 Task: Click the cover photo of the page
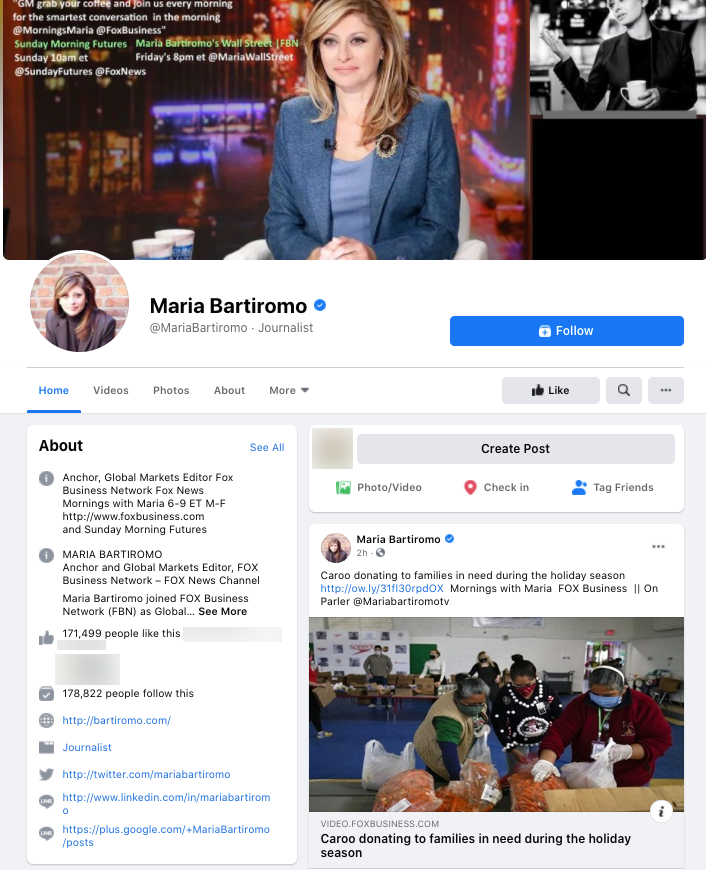coord(354,130)
